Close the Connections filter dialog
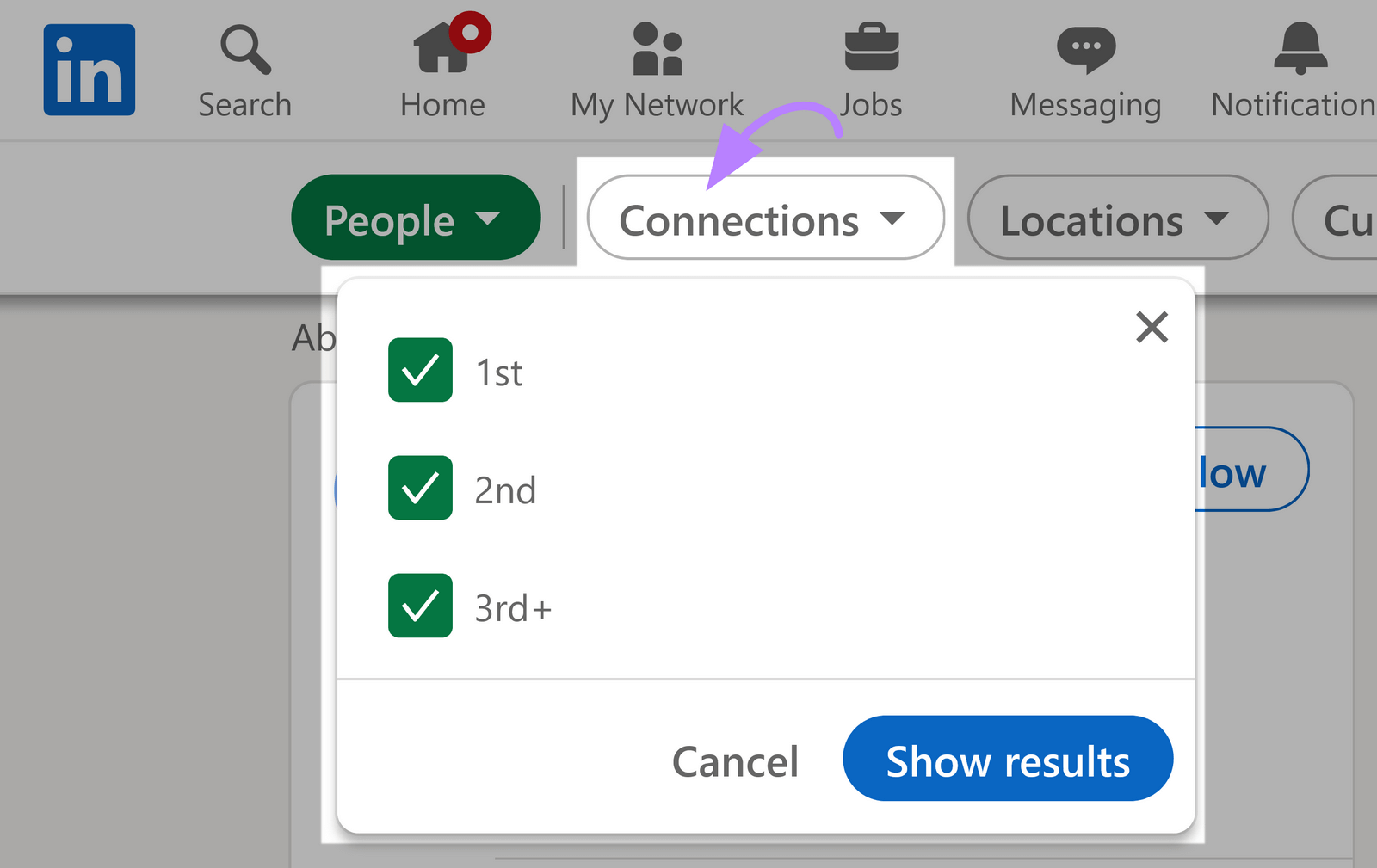The height and width of the screenshot is (868, 1377). tap(1152, 327)
